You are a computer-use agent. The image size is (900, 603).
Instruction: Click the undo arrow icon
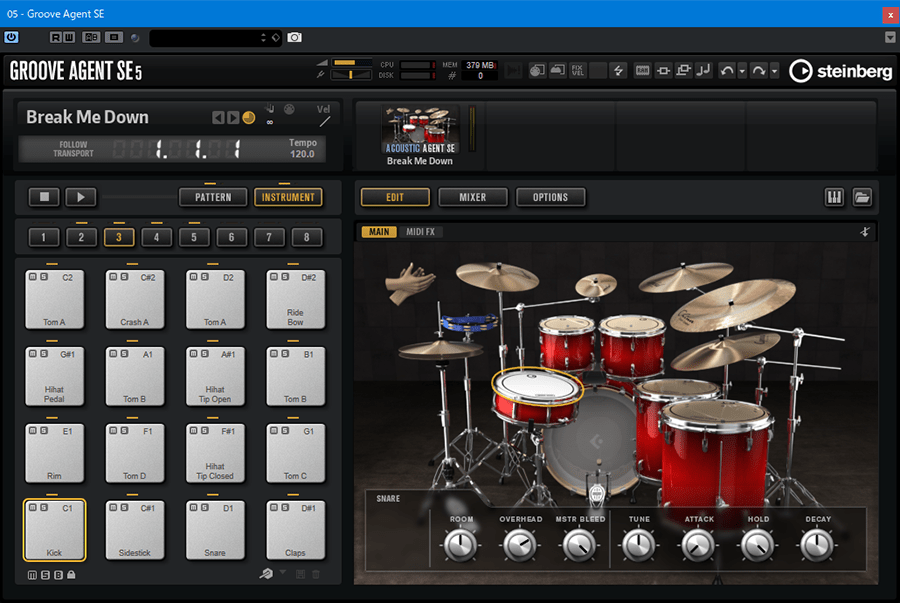tap(727, 71)
